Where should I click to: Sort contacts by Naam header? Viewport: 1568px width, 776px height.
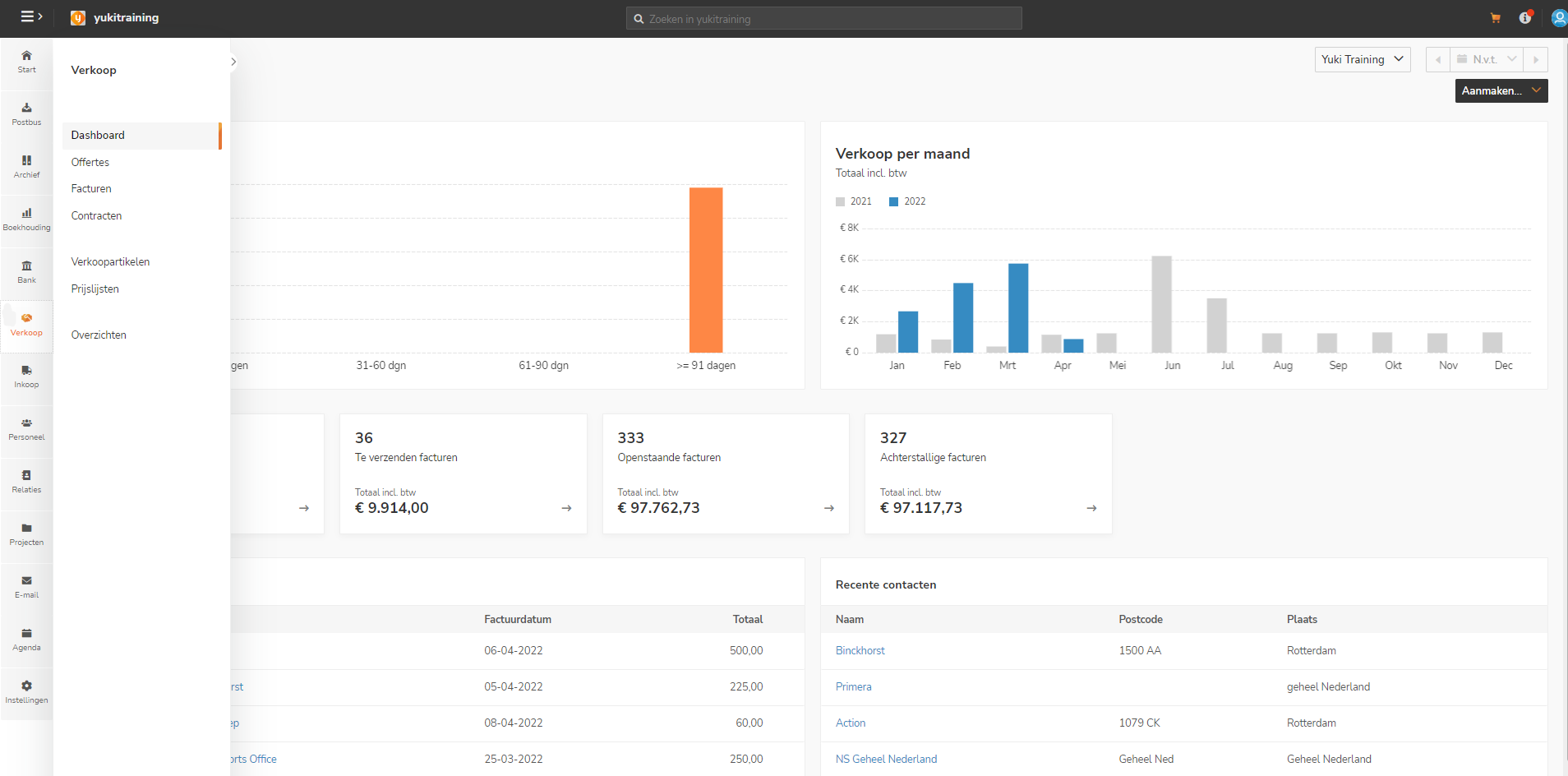(x=850, y=620)
